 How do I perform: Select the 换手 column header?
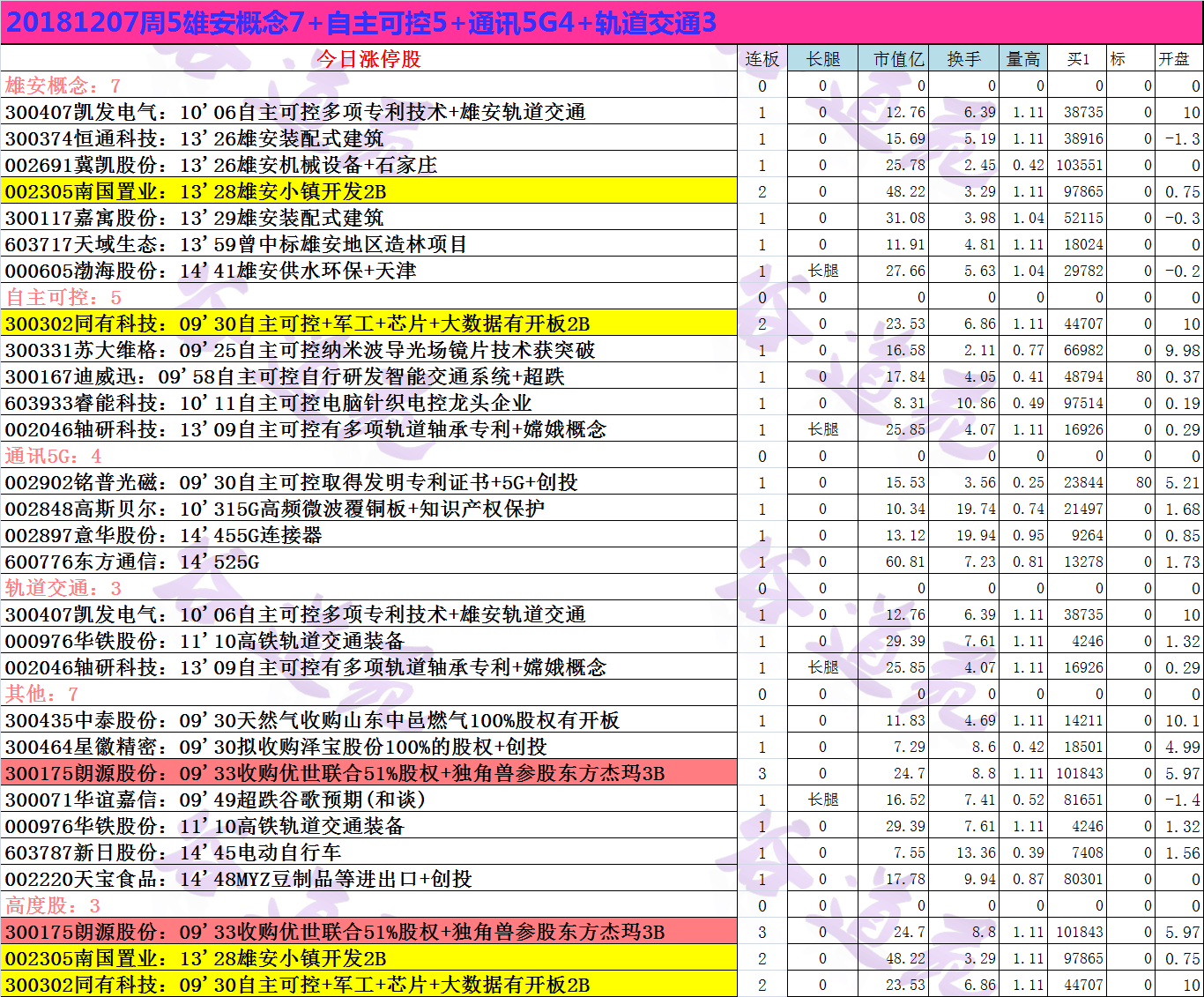tap(963, 59)
